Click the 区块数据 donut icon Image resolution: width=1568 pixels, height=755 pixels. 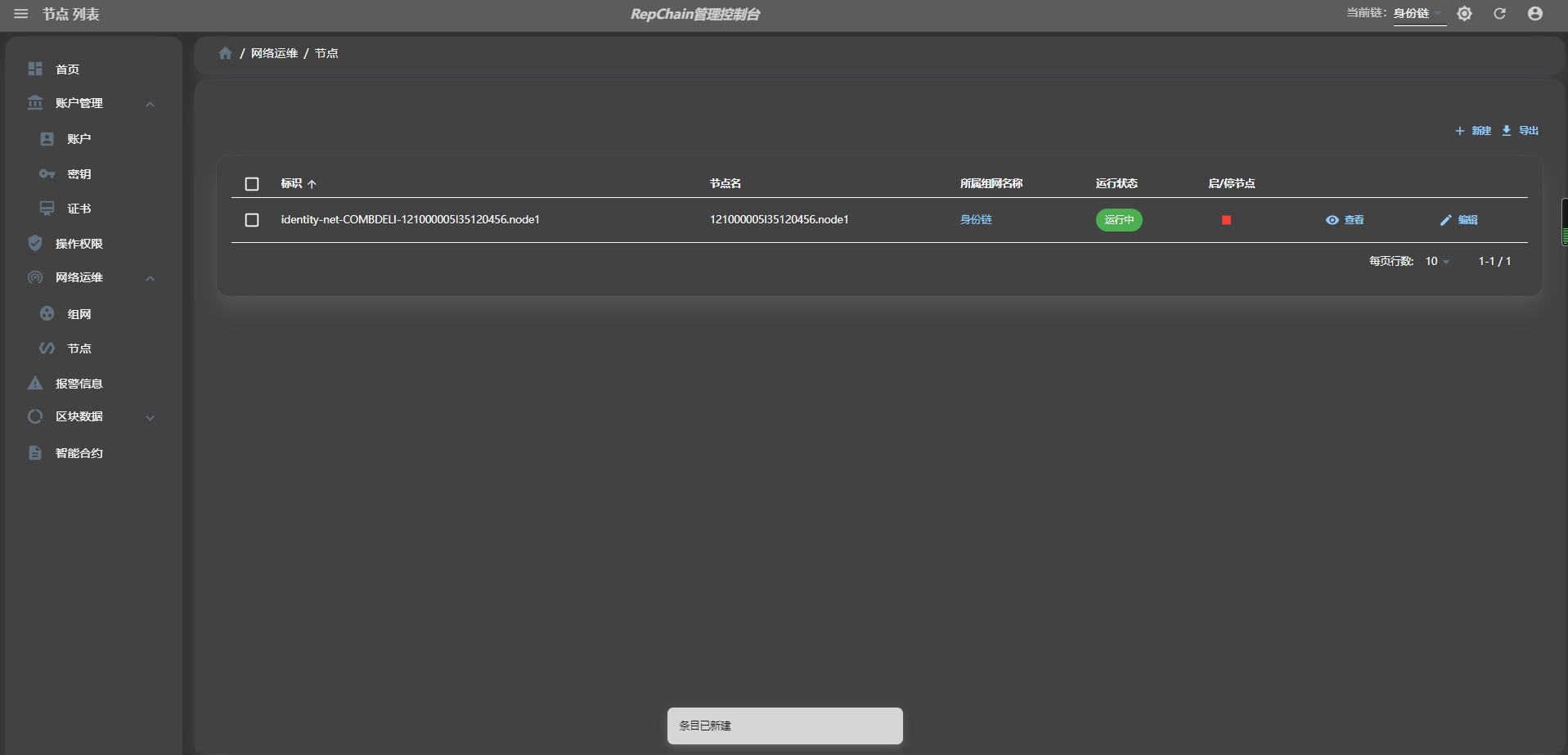(x=35, y=416)
